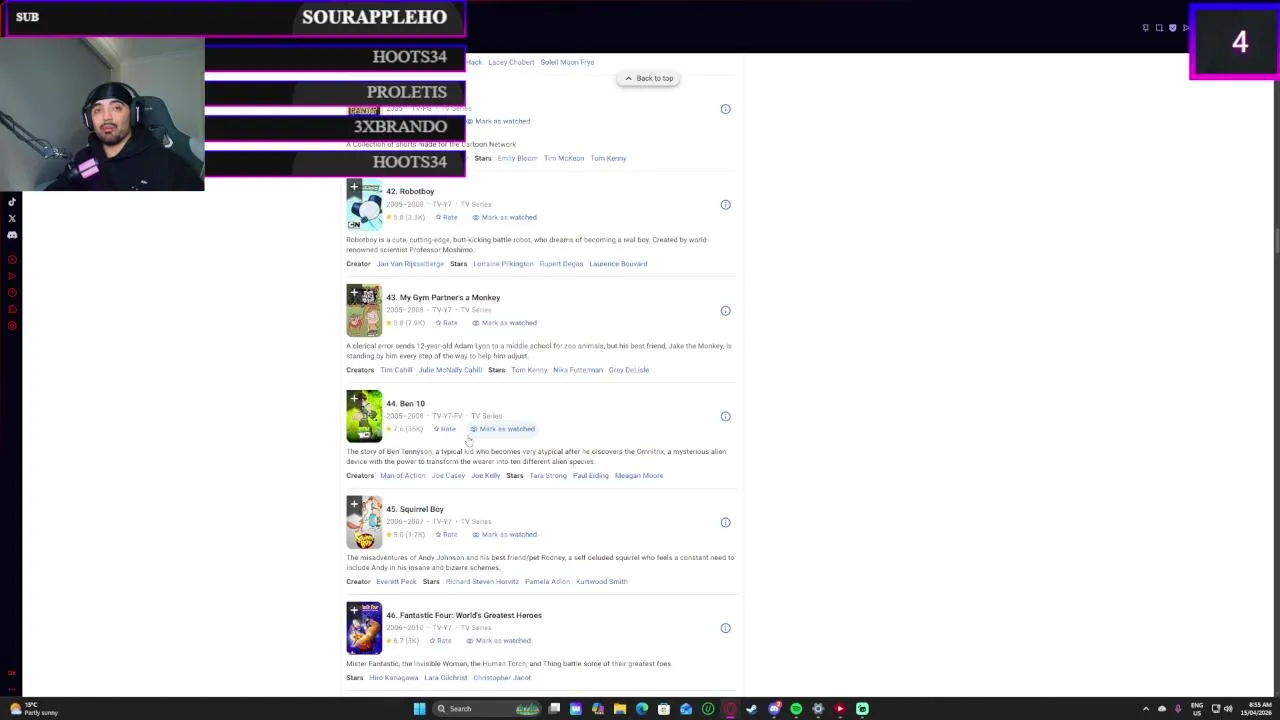The image size is (1280, 720).
Task: Open TikTok from the browser sidebar
Action: pos(12,202)
